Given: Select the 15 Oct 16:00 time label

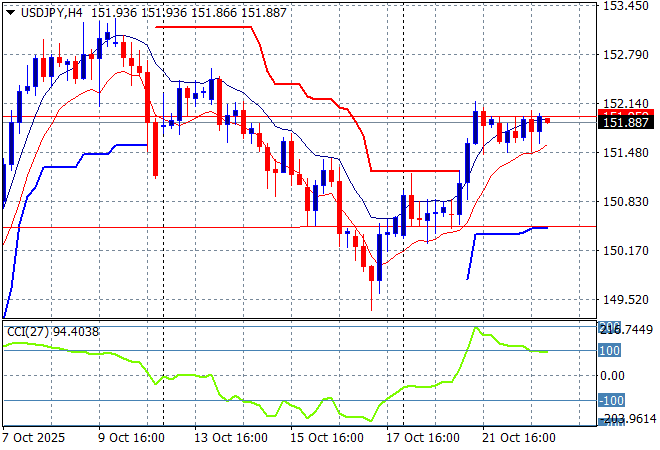Looking at the screenshot, I should click(327, 438).
